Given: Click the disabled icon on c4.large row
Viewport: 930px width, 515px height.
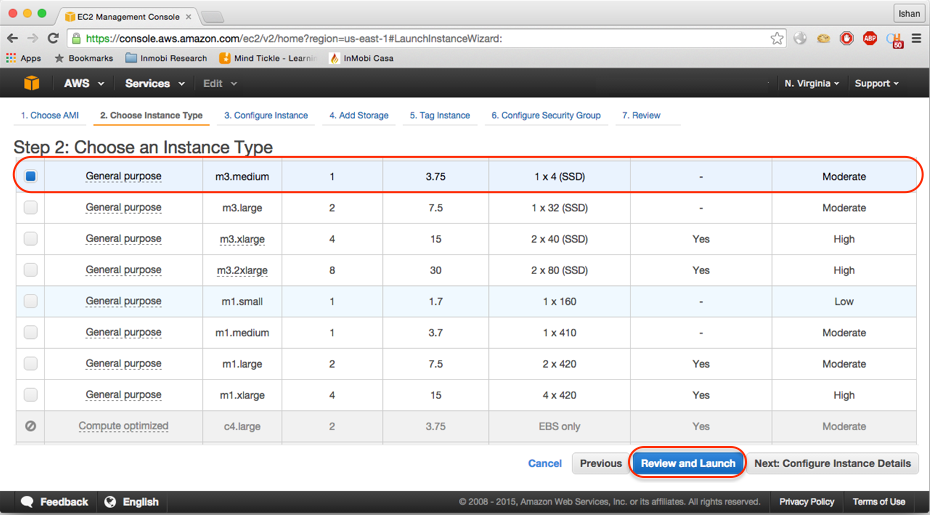Looking at the screenshot, I should [x=30, y=426].
